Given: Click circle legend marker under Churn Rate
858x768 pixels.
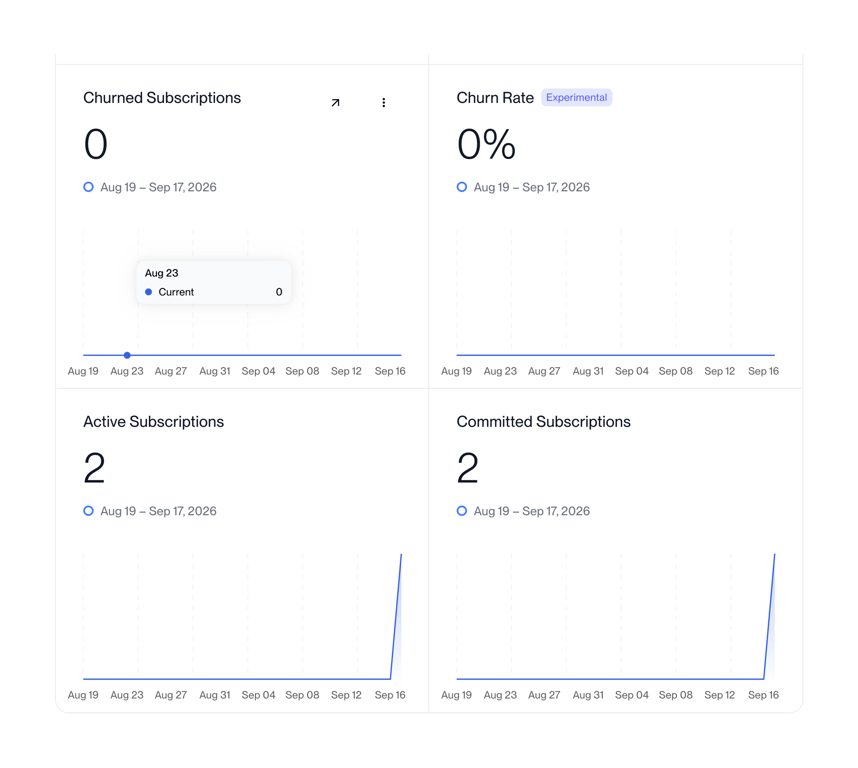Looking at the screenshot, I should [462, 187].
